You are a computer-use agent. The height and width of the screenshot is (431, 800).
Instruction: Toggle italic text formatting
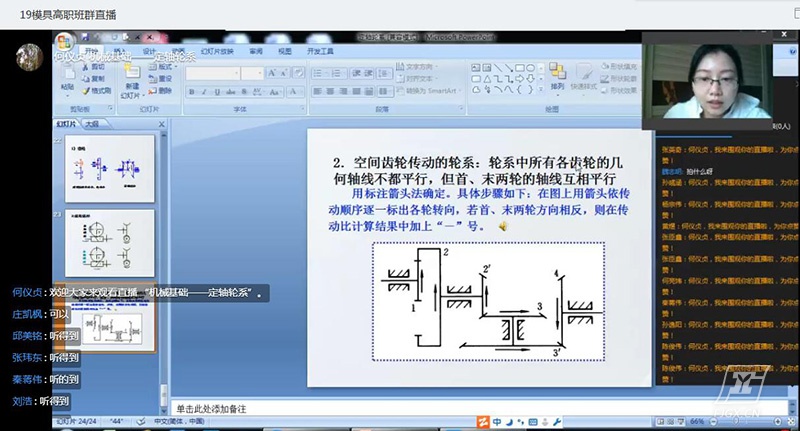click(x=203, y=93)
